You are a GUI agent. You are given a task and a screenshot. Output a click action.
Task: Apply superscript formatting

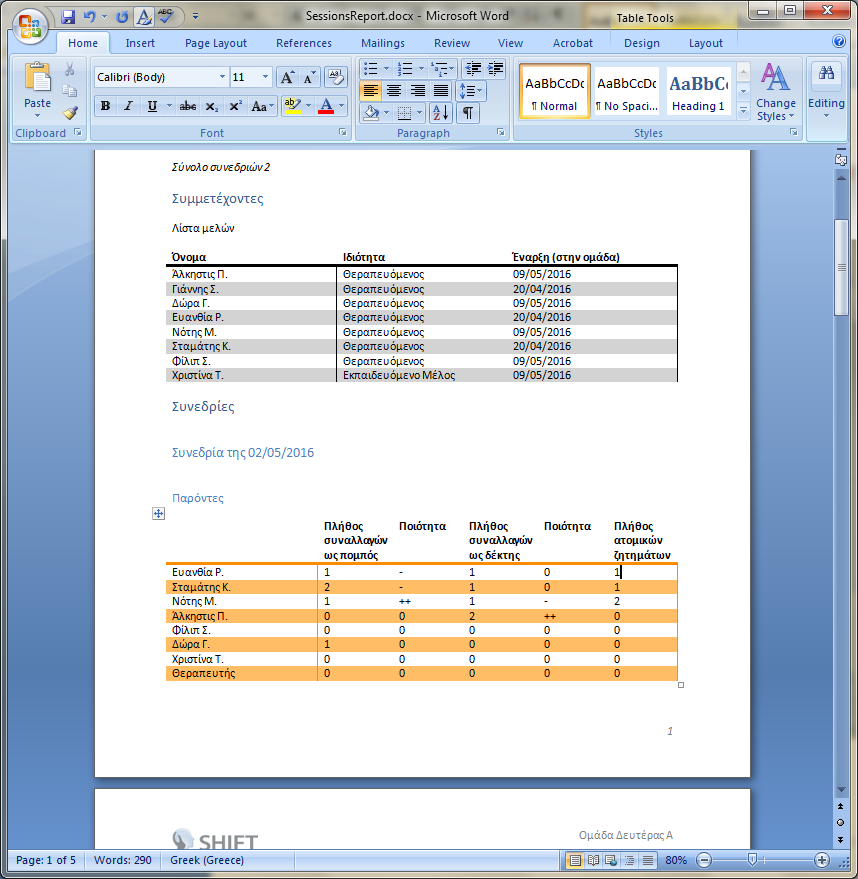point(235,106)
